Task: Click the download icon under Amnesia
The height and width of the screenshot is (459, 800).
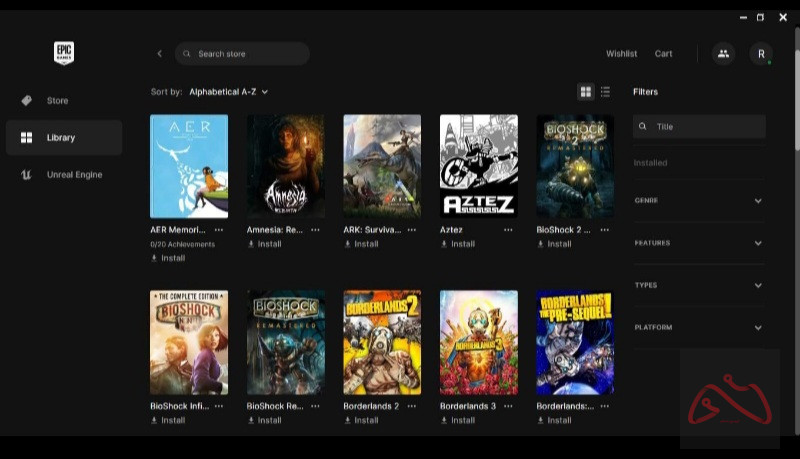Action: click(251, 244)
